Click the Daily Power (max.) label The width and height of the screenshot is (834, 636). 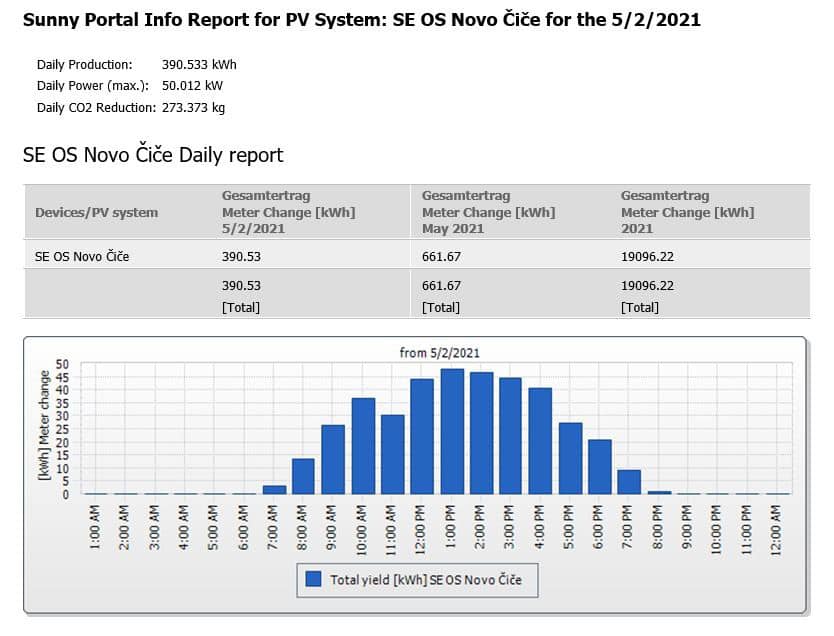coord(93,86)
